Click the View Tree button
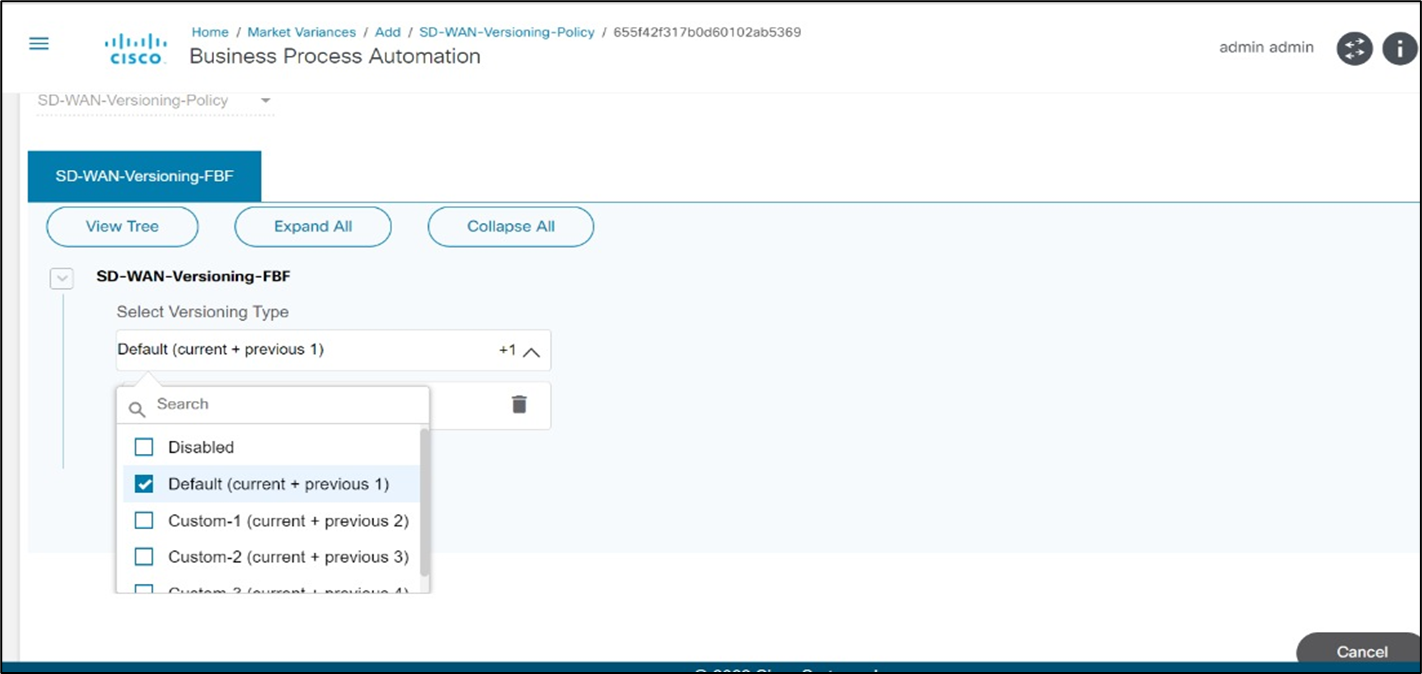 click(x=122, y=226)
